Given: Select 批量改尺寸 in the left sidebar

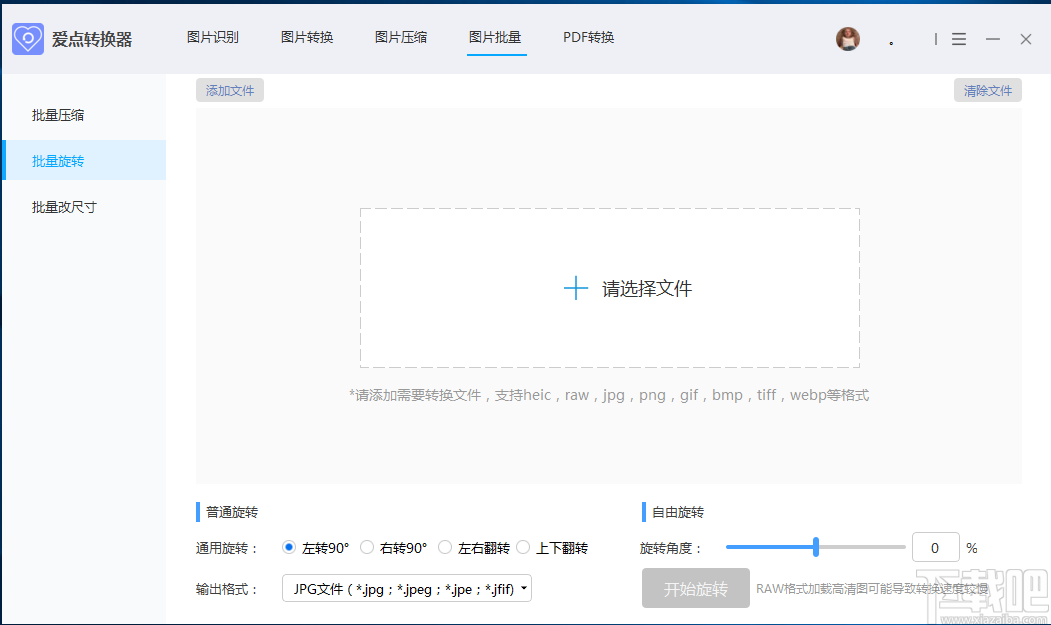Looking at the screenshot, I should click(63, 206).
